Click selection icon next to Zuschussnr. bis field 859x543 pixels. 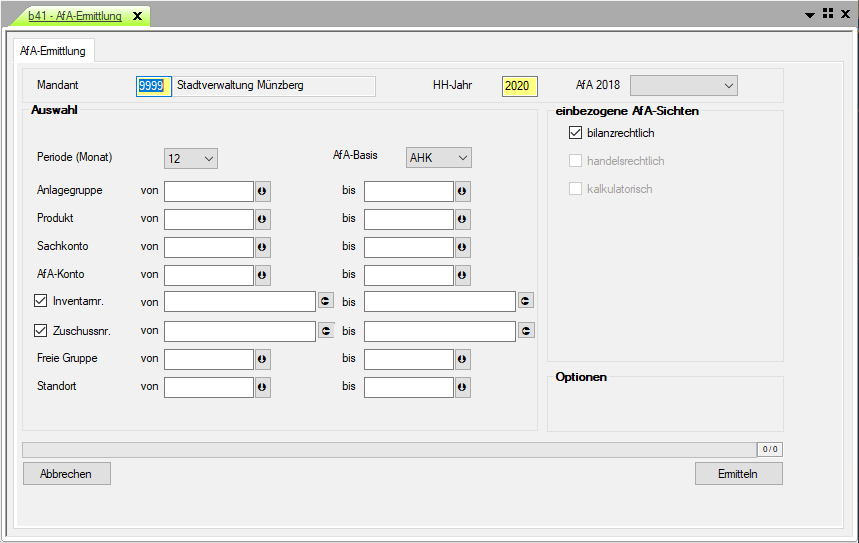pos(525,330)
